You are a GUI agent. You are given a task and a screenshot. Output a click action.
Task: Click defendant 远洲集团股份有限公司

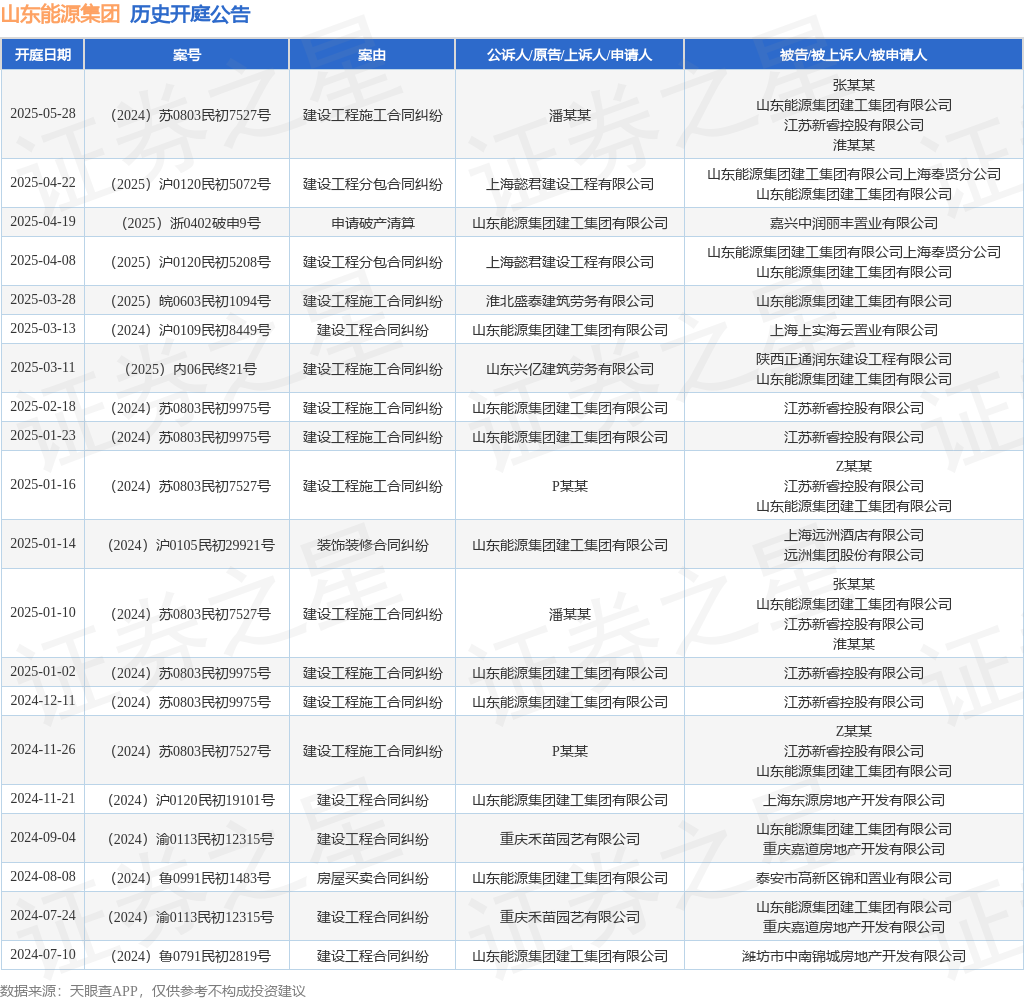[x=854, y=555]
